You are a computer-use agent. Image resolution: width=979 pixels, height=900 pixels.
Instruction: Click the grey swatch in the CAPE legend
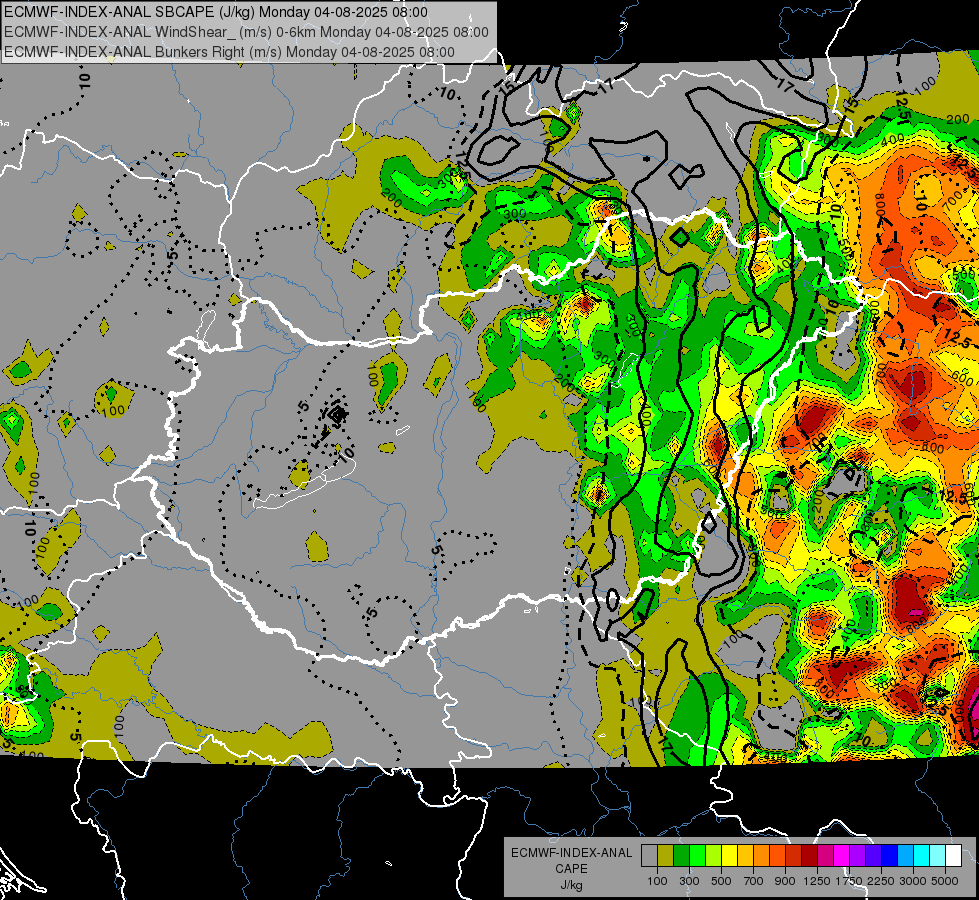coord(649,855)
